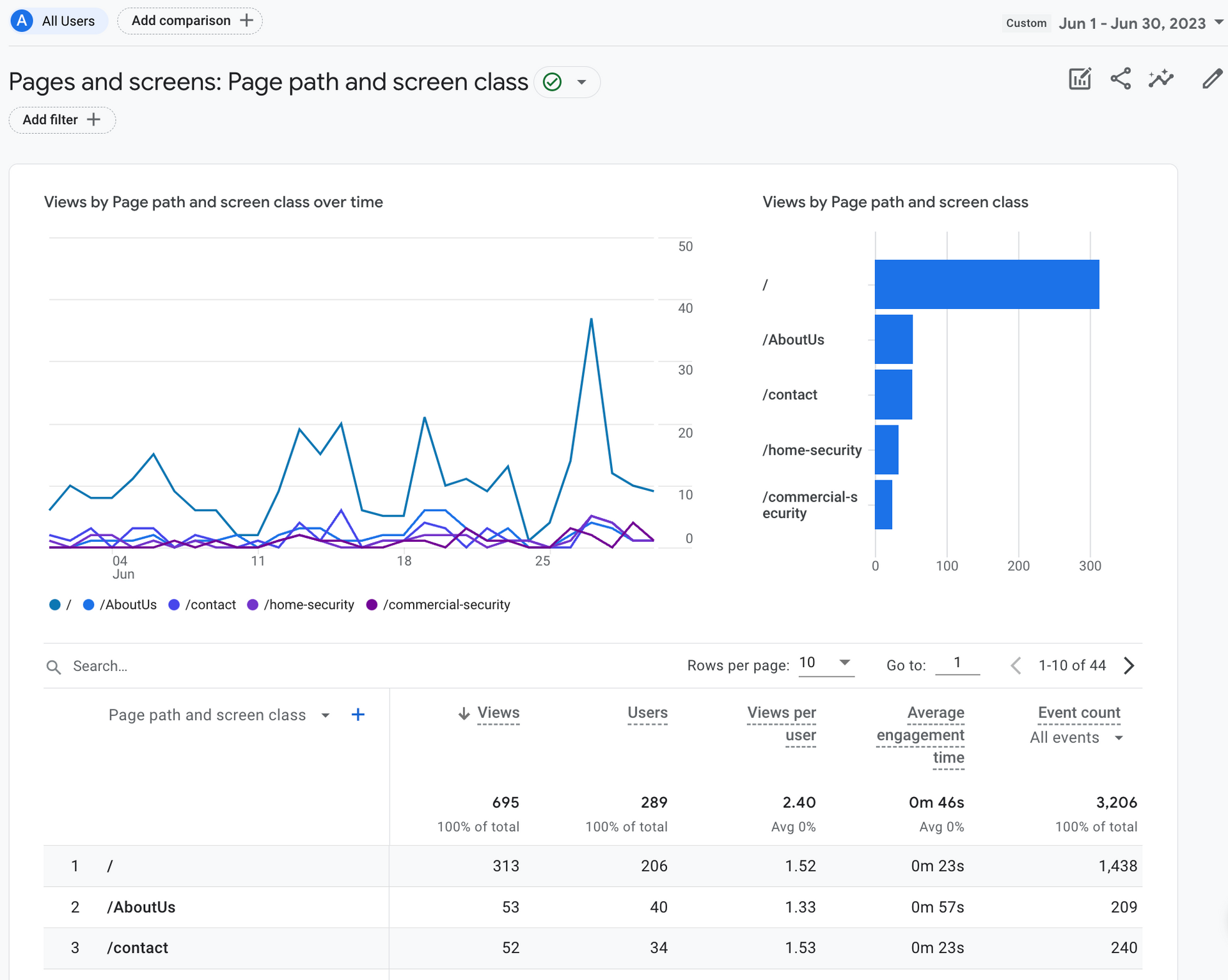Open the Rows per page dropdown
1228x980 pixels.
(x=826, y=663)
